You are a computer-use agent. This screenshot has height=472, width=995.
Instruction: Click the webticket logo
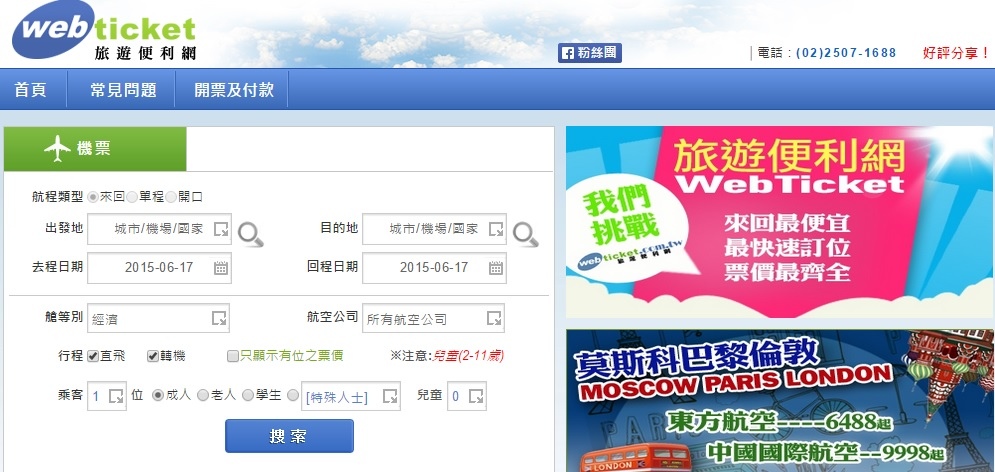click(x=105, y=30)
